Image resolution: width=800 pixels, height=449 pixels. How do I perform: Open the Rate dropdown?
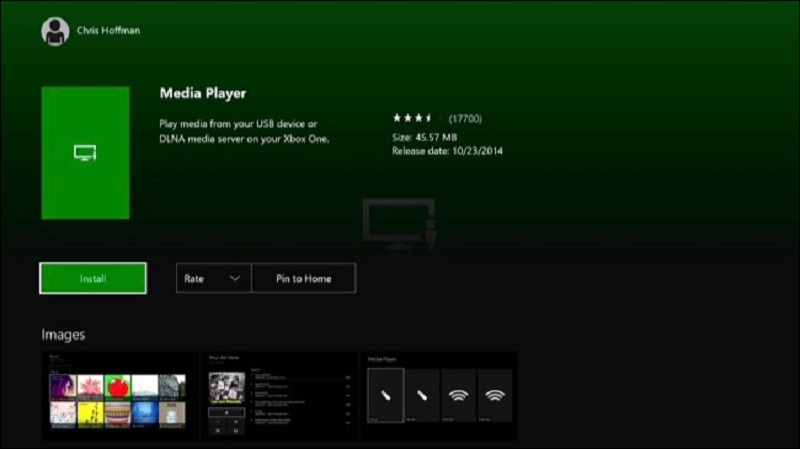pyautogui.click(x=213, y=278)
